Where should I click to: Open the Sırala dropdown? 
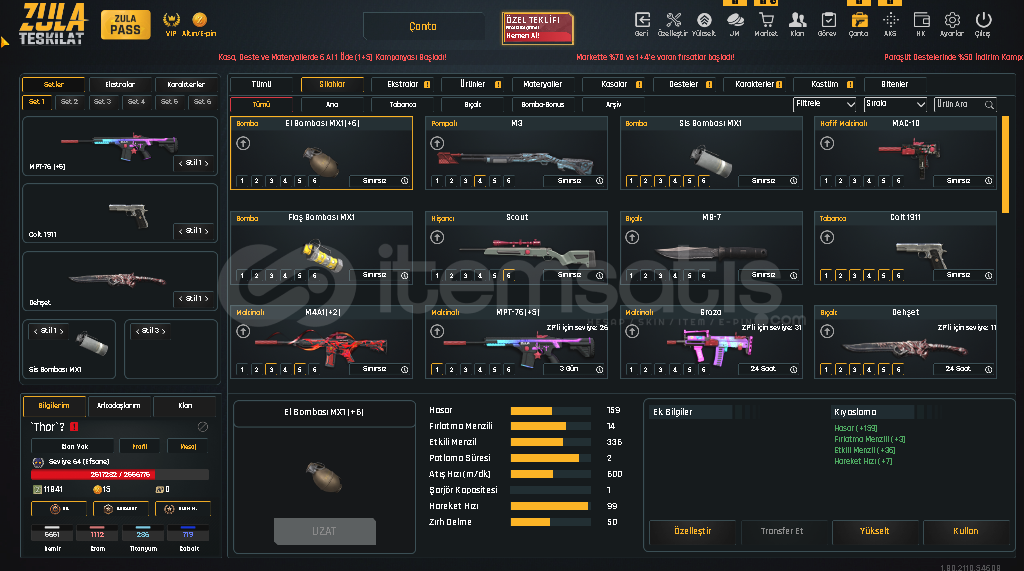[x=895, y=104]
